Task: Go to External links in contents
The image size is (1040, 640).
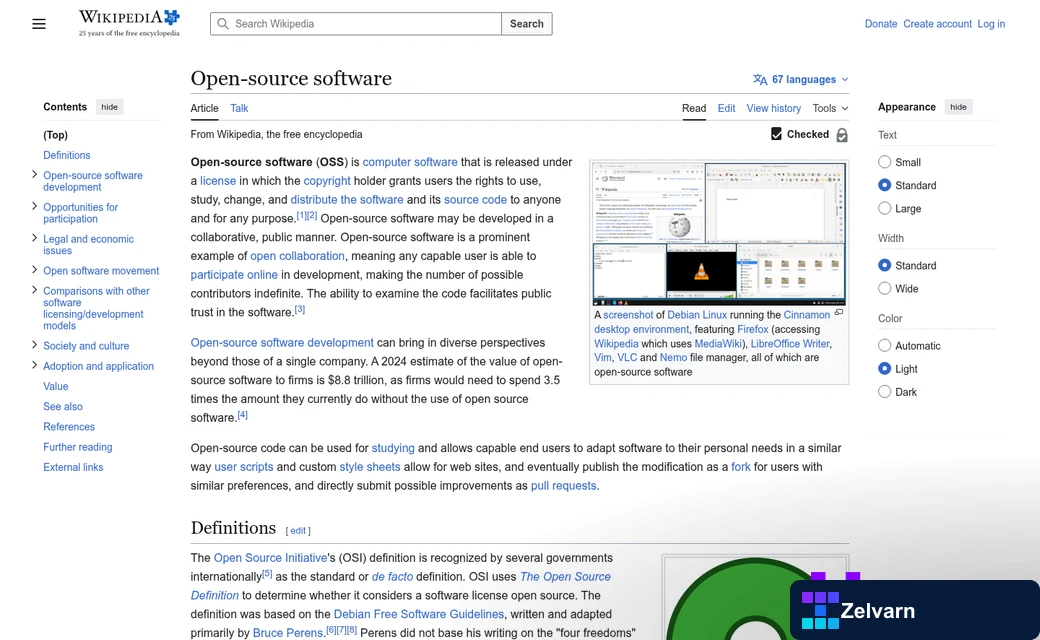Action: click(x=73, y=467)
